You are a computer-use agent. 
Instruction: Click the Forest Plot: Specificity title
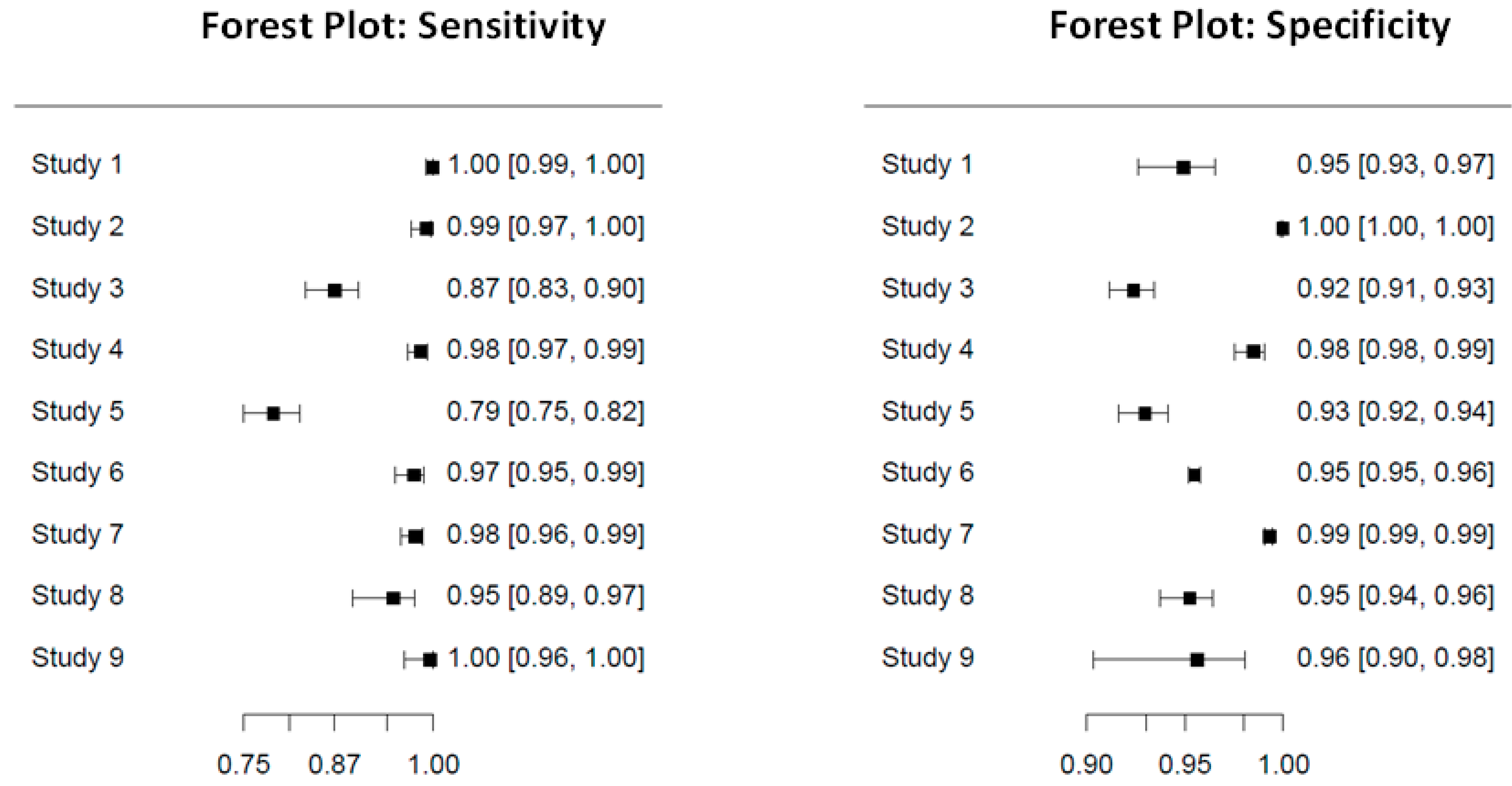(x=1249, y=27)
